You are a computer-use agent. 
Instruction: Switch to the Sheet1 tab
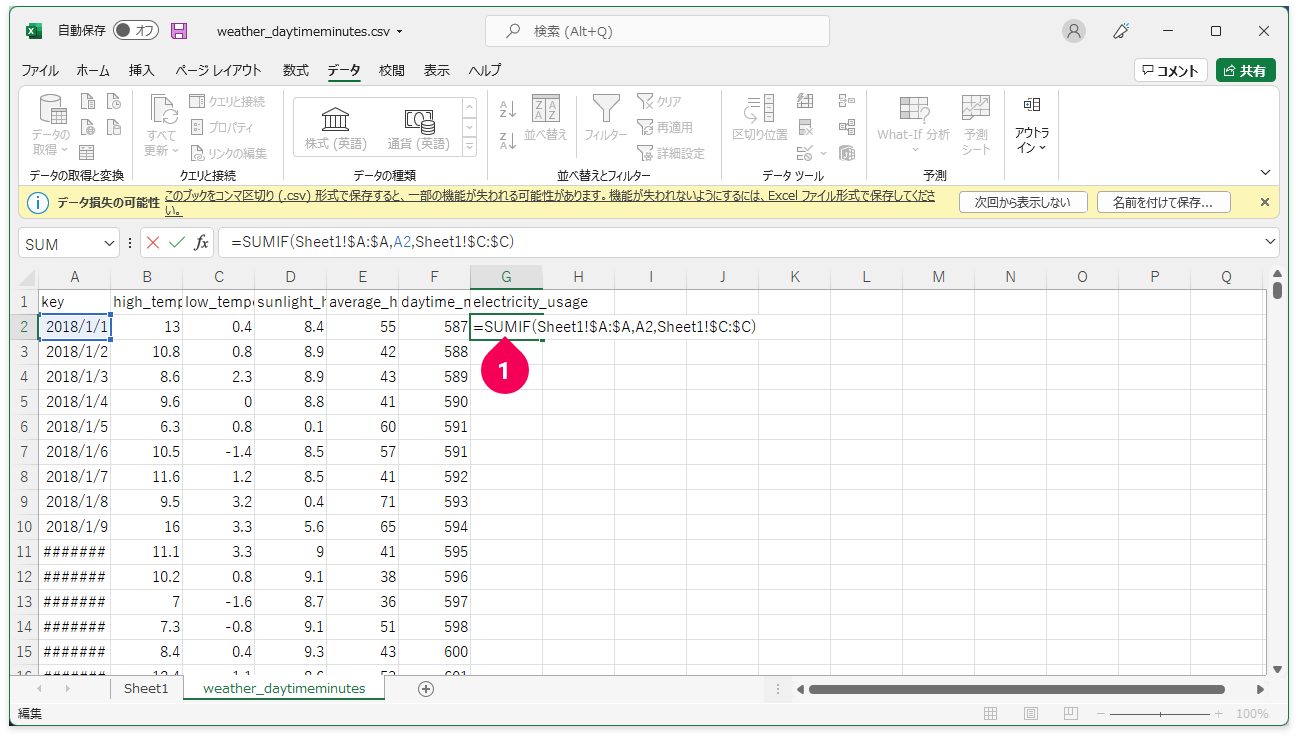146,688
